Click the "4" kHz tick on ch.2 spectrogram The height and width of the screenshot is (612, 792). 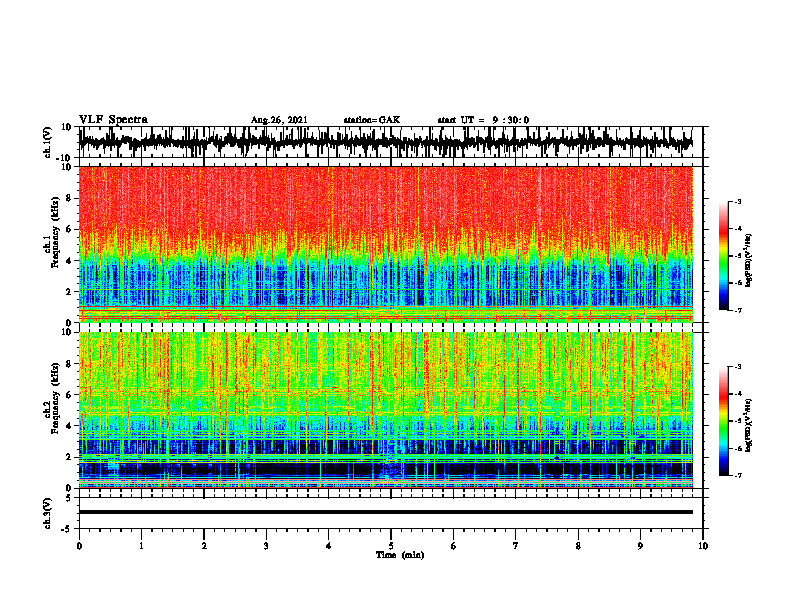click(x=70, y=426)
